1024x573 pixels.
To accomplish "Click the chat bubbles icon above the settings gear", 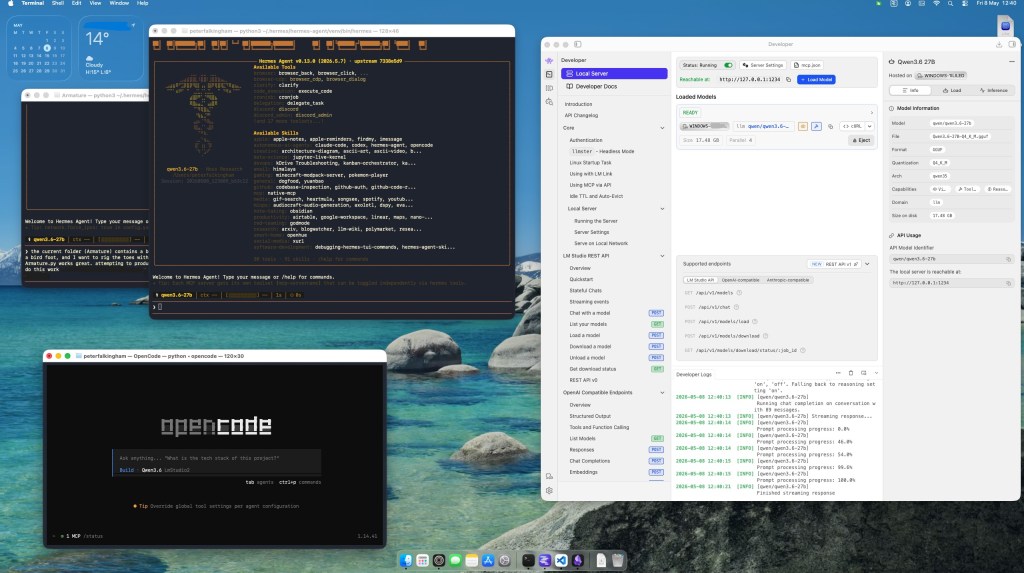I will coord(549,476).
